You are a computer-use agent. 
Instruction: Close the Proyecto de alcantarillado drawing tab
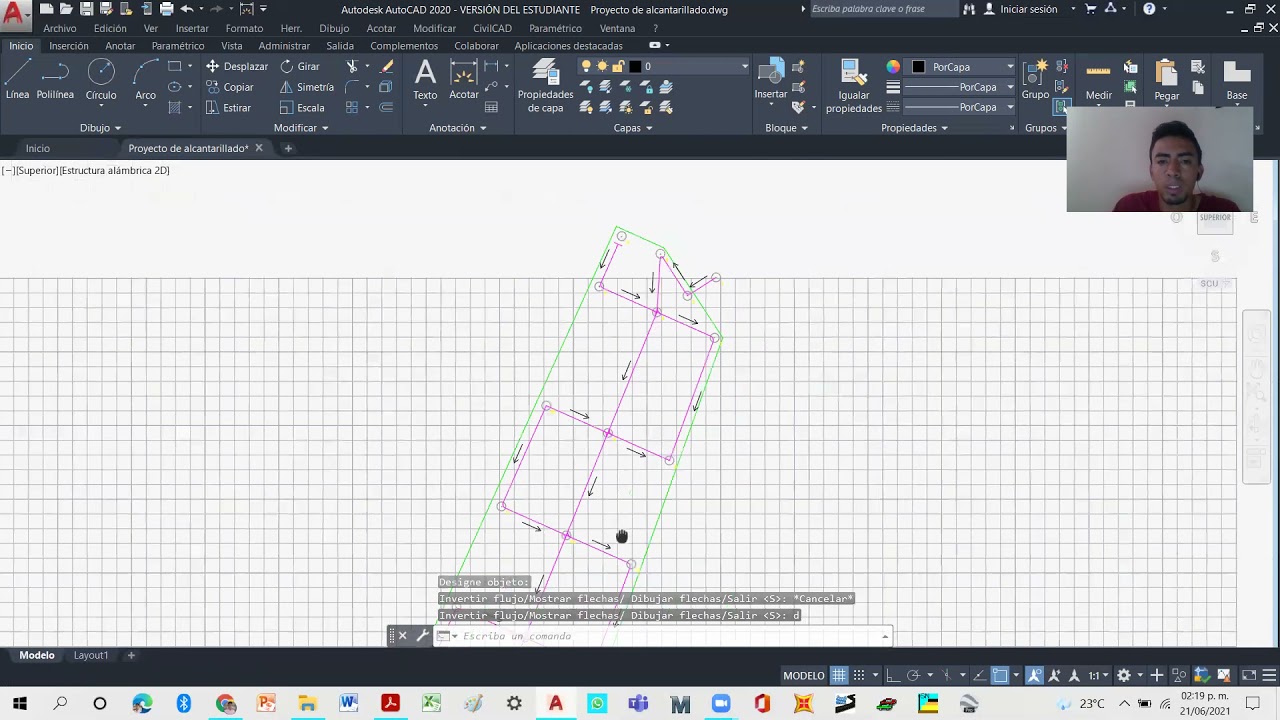258,148
